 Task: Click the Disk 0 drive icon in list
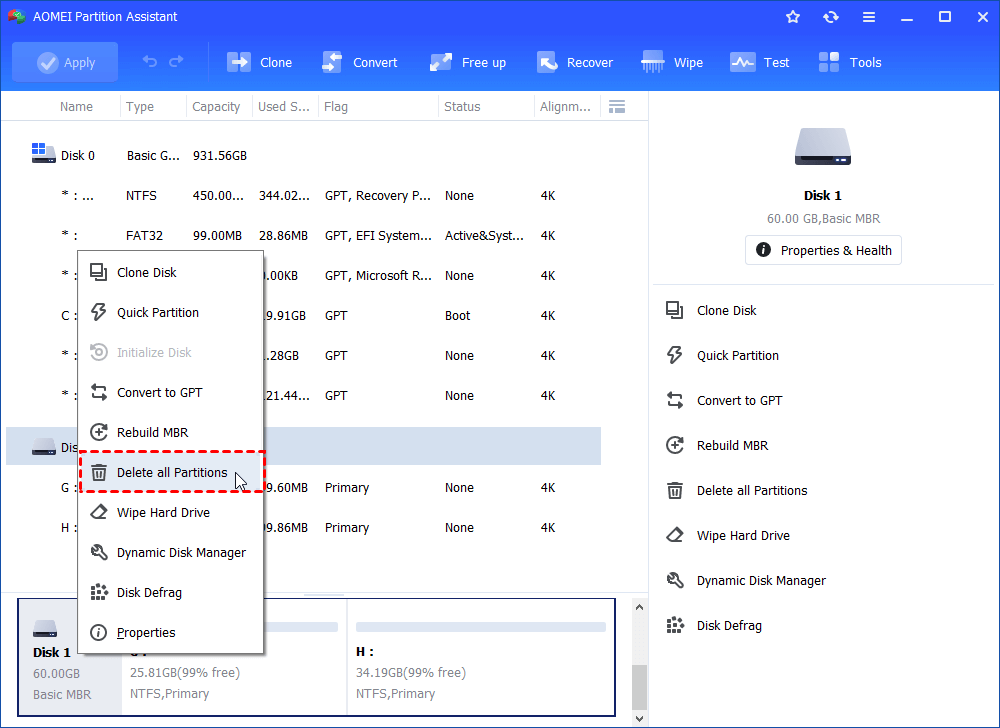(x=43, y=153)
